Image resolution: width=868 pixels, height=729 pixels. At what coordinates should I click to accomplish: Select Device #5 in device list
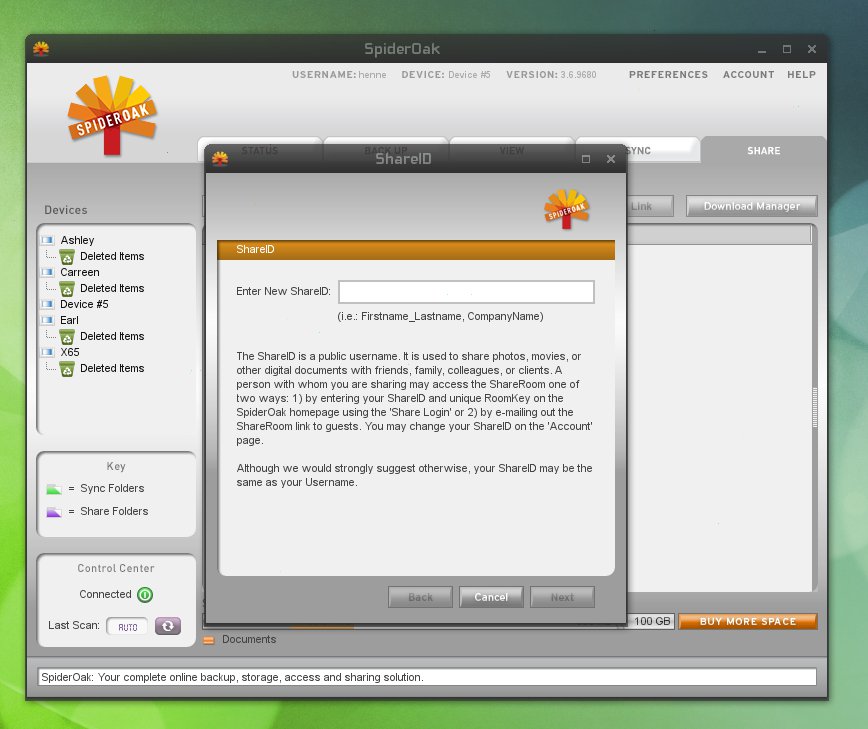coord(84,304)
